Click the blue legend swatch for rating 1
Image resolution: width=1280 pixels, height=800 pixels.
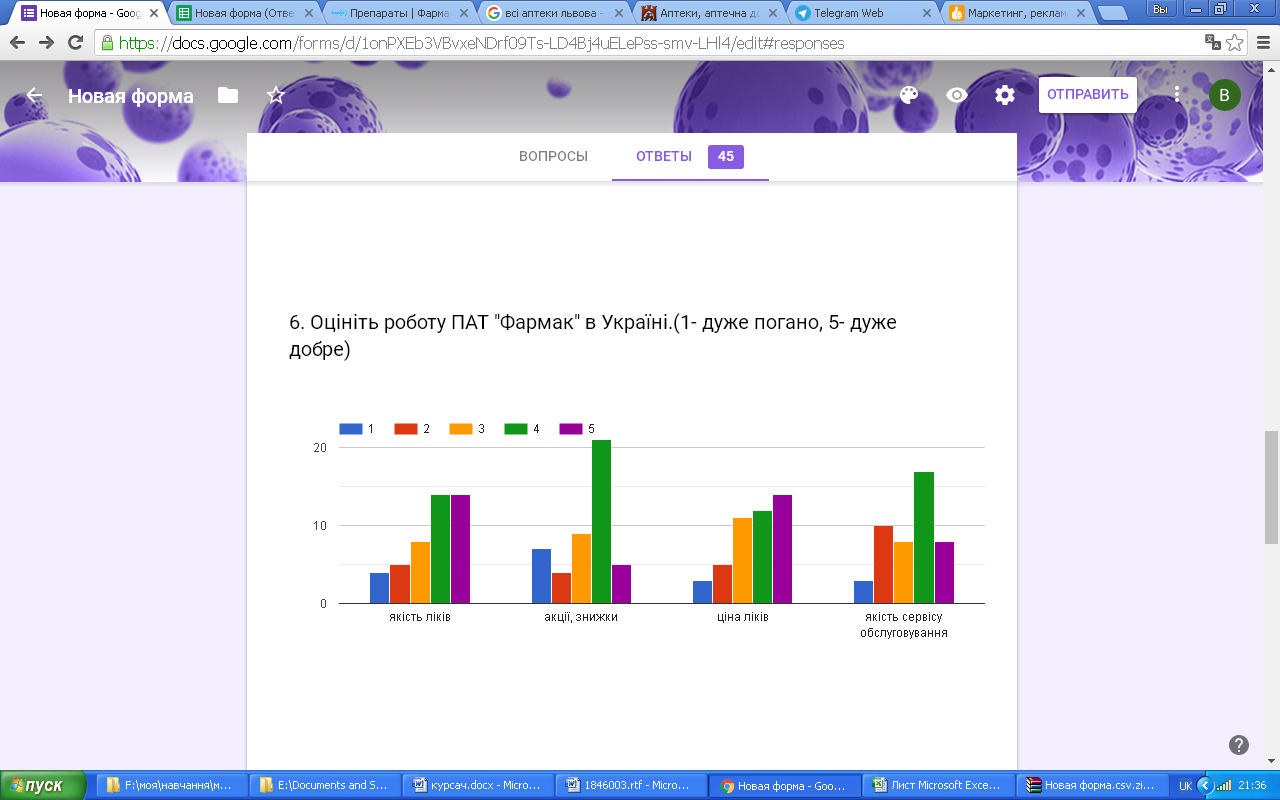point(350,429)
